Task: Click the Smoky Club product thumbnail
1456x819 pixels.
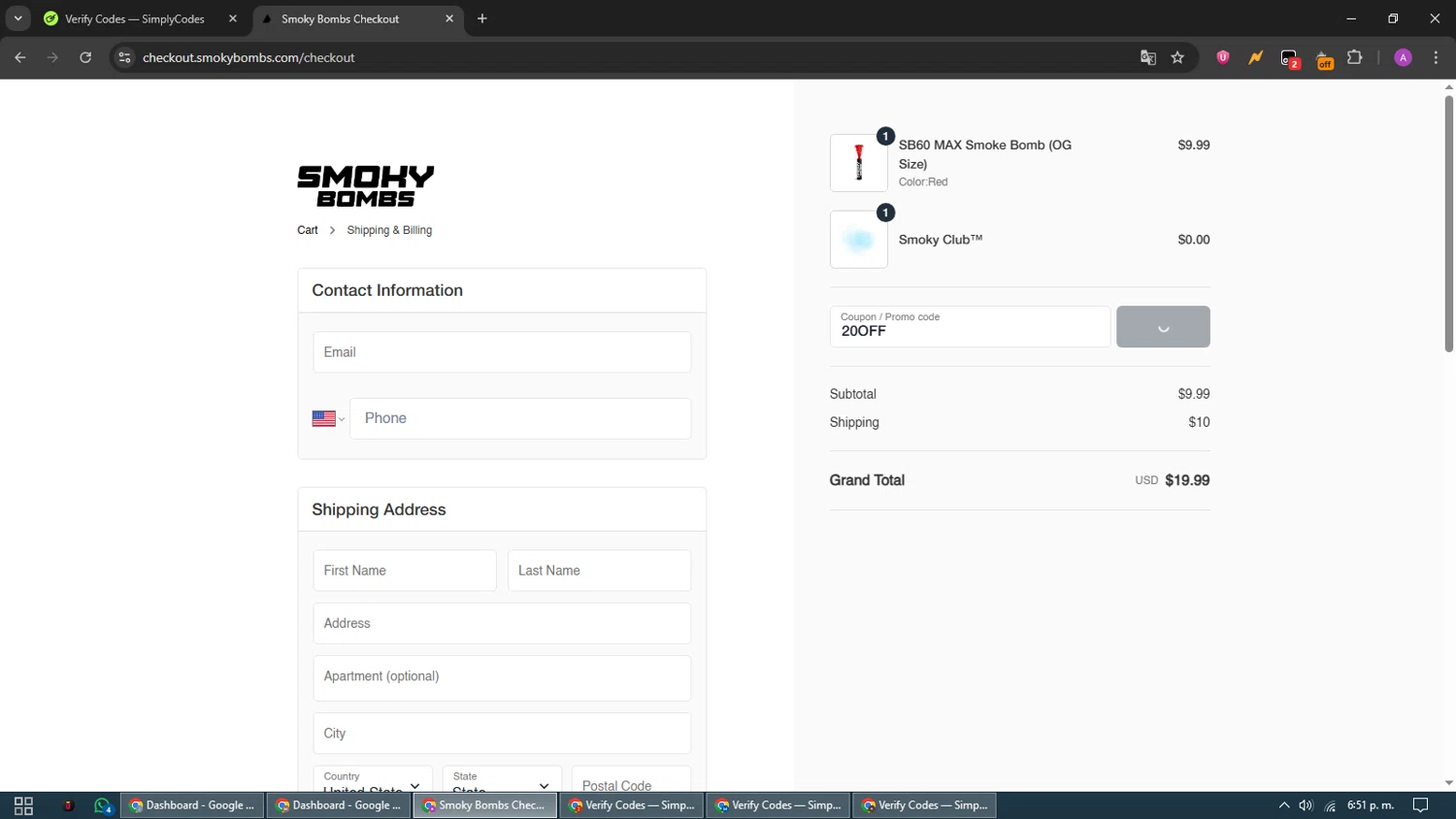Action: click(859, 240)
